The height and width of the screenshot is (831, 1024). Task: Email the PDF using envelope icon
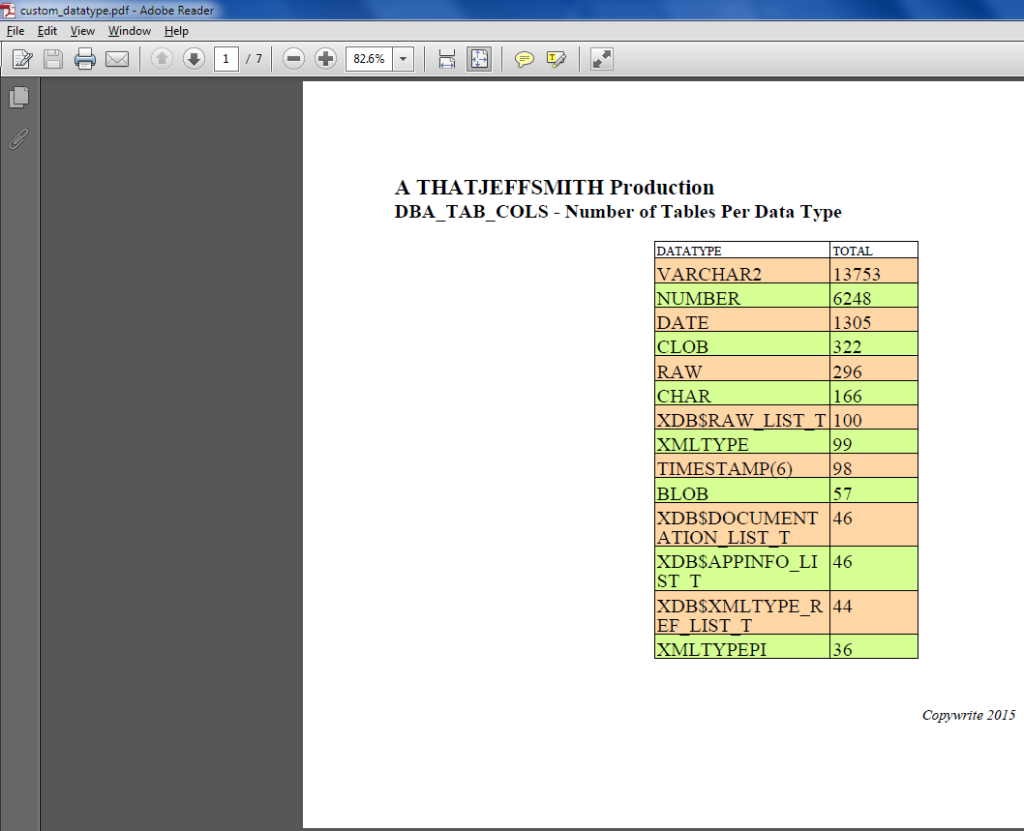pos(117,58)
